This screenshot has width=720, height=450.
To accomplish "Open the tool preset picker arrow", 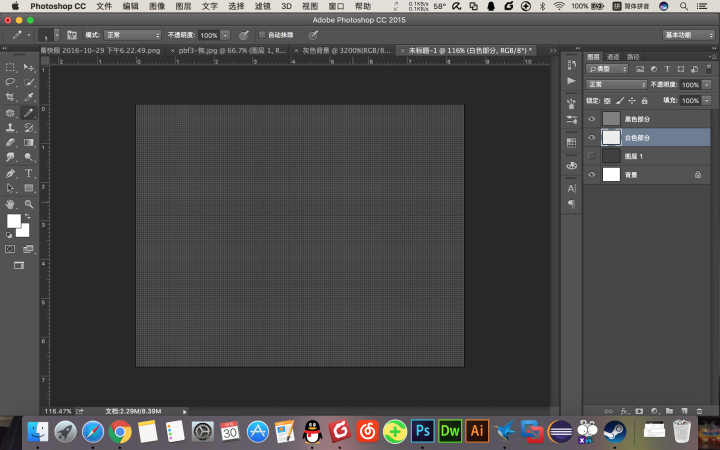I will [x=29, y=35].
